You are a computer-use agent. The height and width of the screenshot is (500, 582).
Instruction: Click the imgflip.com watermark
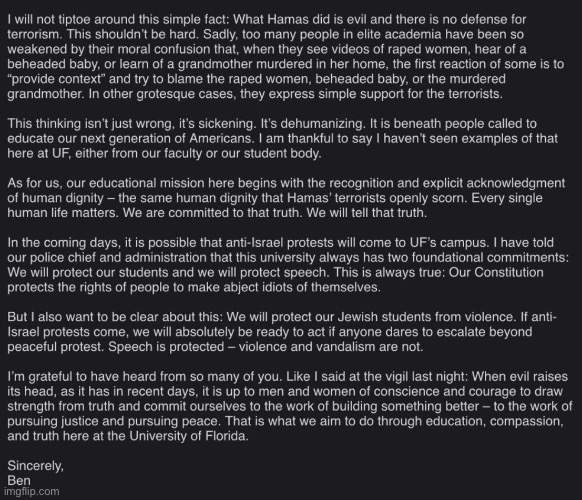[32, 492]
